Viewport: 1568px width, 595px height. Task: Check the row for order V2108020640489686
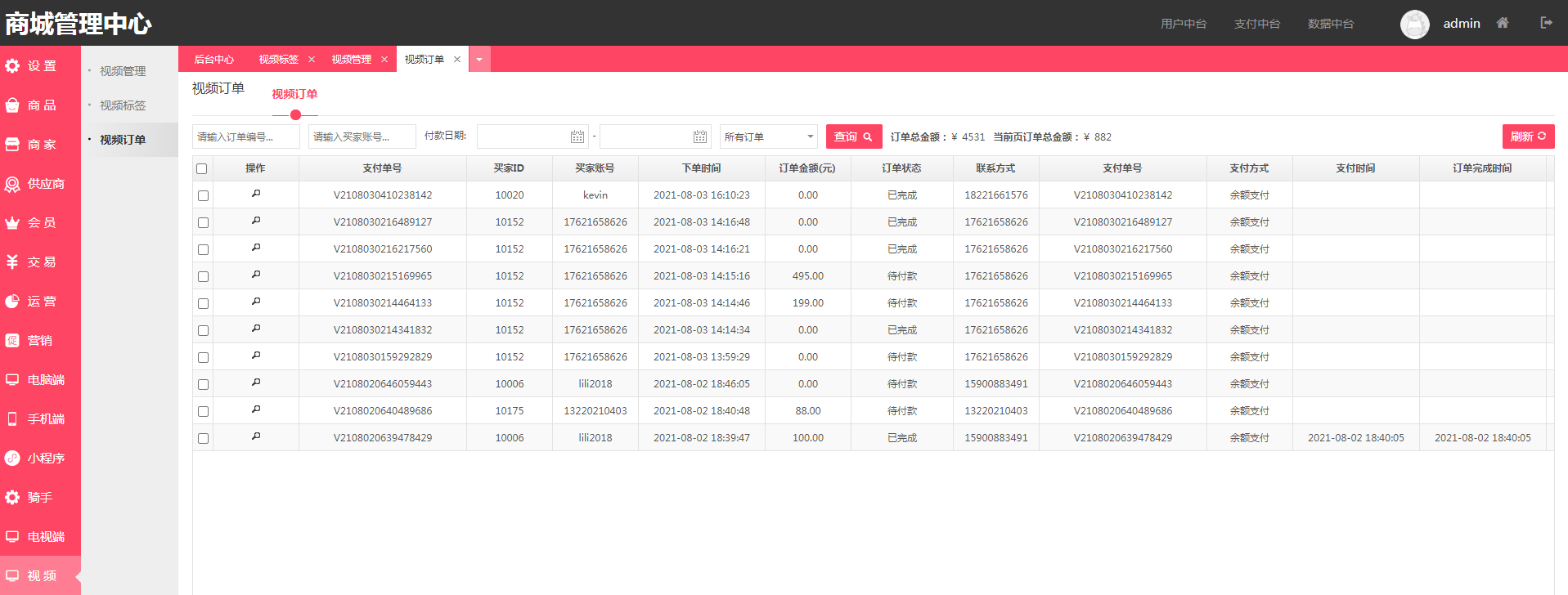203,412
